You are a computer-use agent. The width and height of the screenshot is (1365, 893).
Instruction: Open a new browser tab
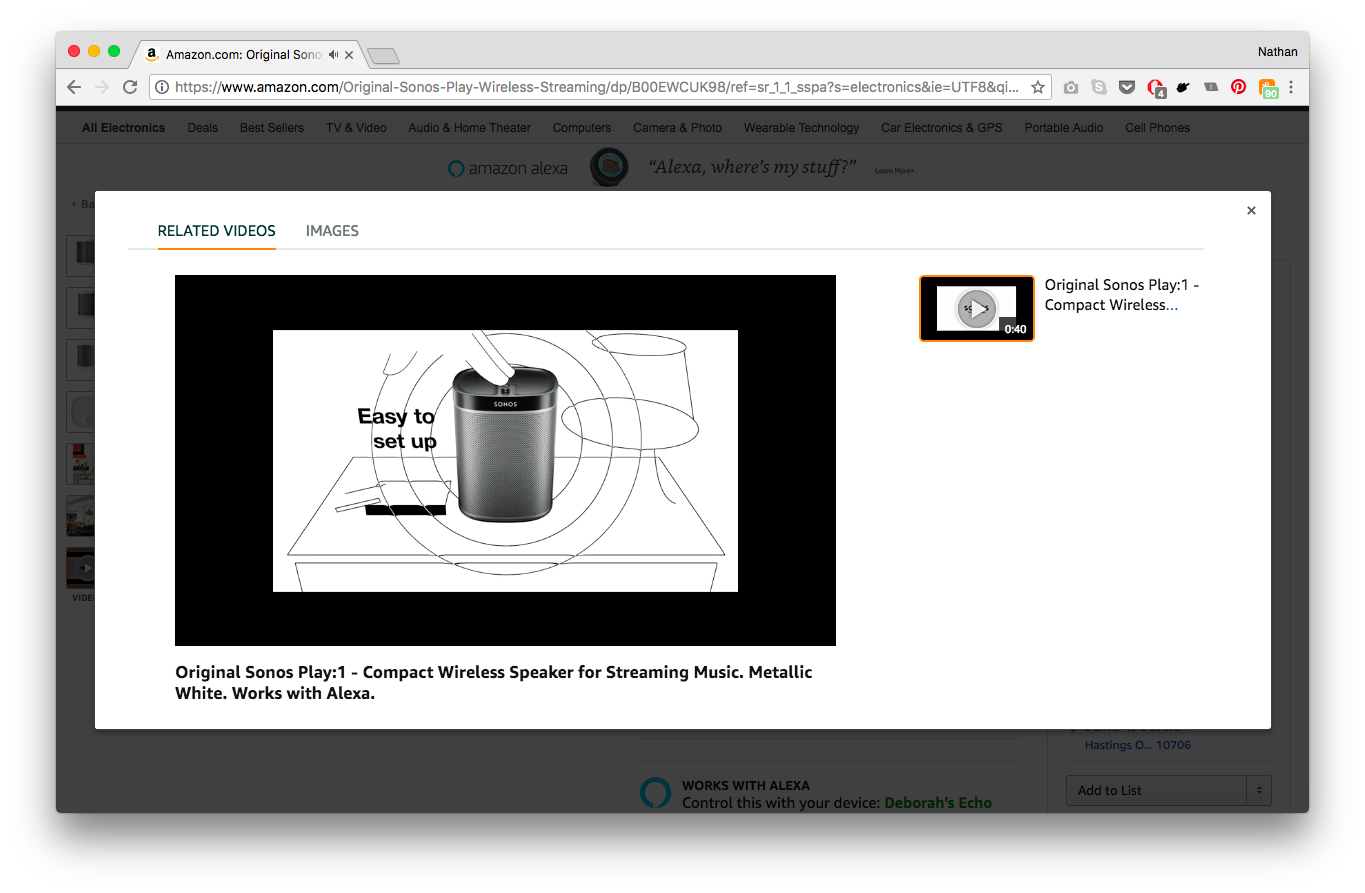[x=383, y=55]
